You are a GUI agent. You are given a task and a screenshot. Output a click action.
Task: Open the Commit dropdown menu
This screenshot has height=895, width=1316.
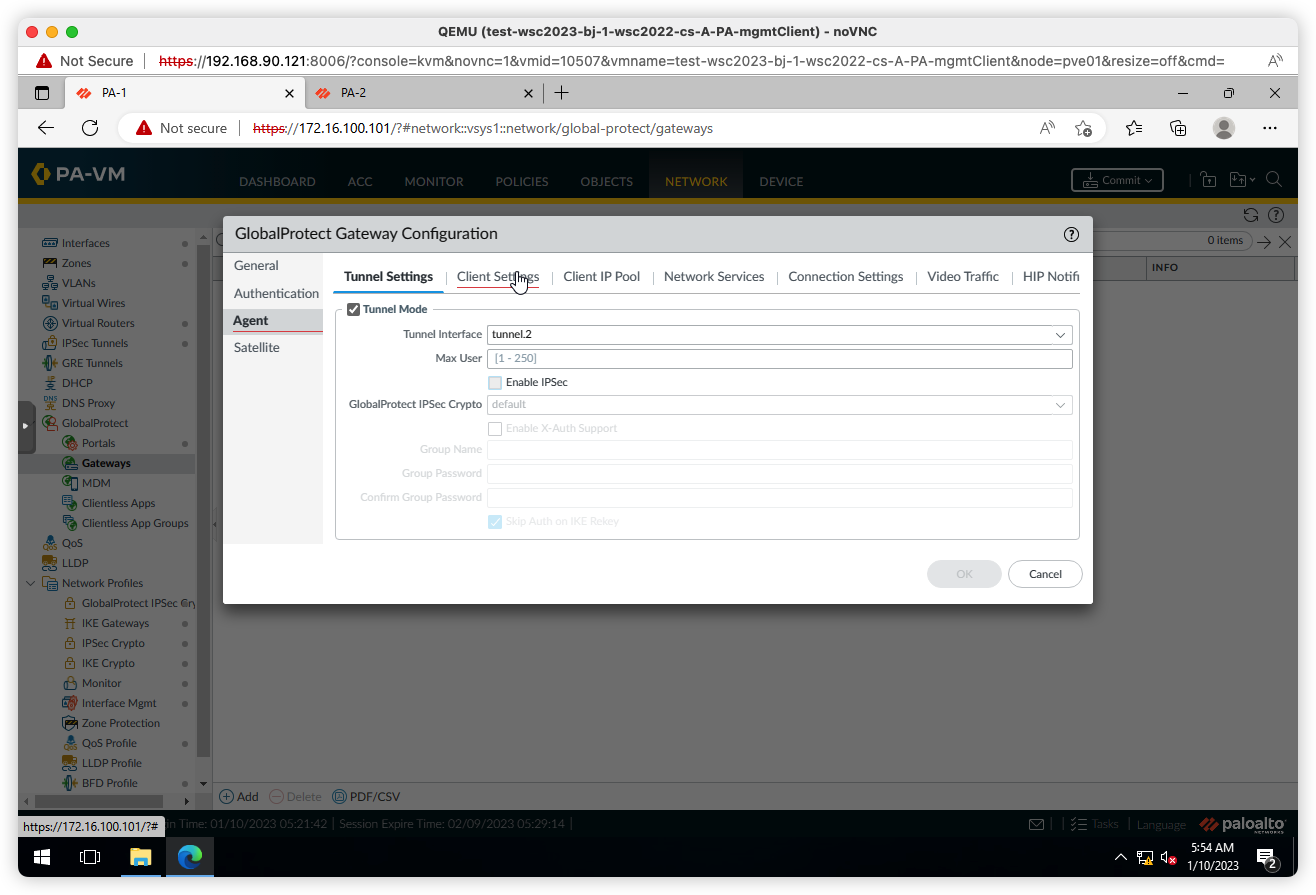coord(1117,181)
